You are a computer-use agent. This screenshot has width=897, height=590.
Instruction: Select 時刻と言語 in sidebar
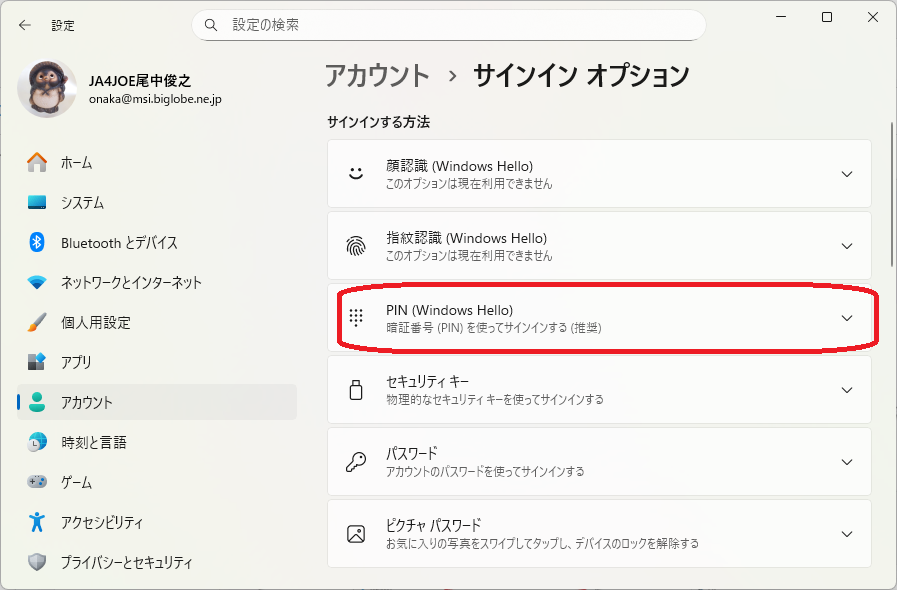pyautogui.click(x=157, y=442)
